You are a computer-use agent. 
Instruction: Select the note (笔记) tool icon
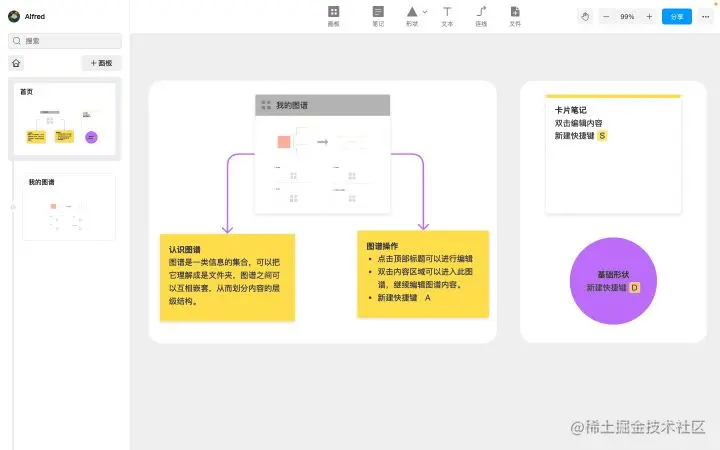click(x=378, y=11)
